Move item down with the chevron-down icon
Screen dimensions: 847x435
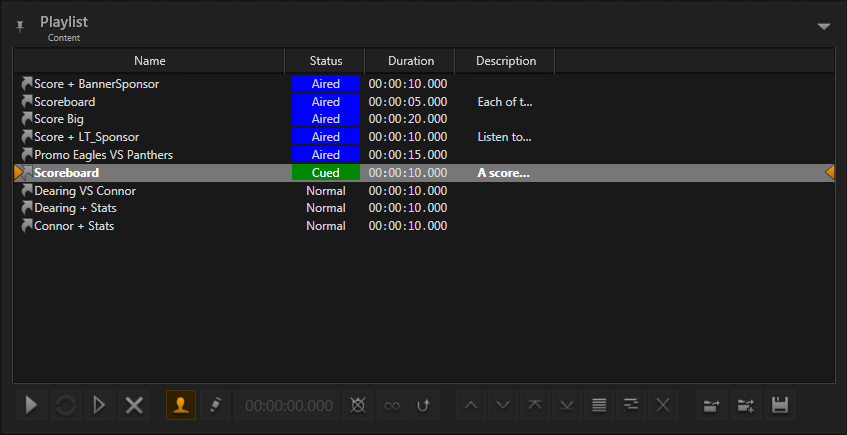503,405
